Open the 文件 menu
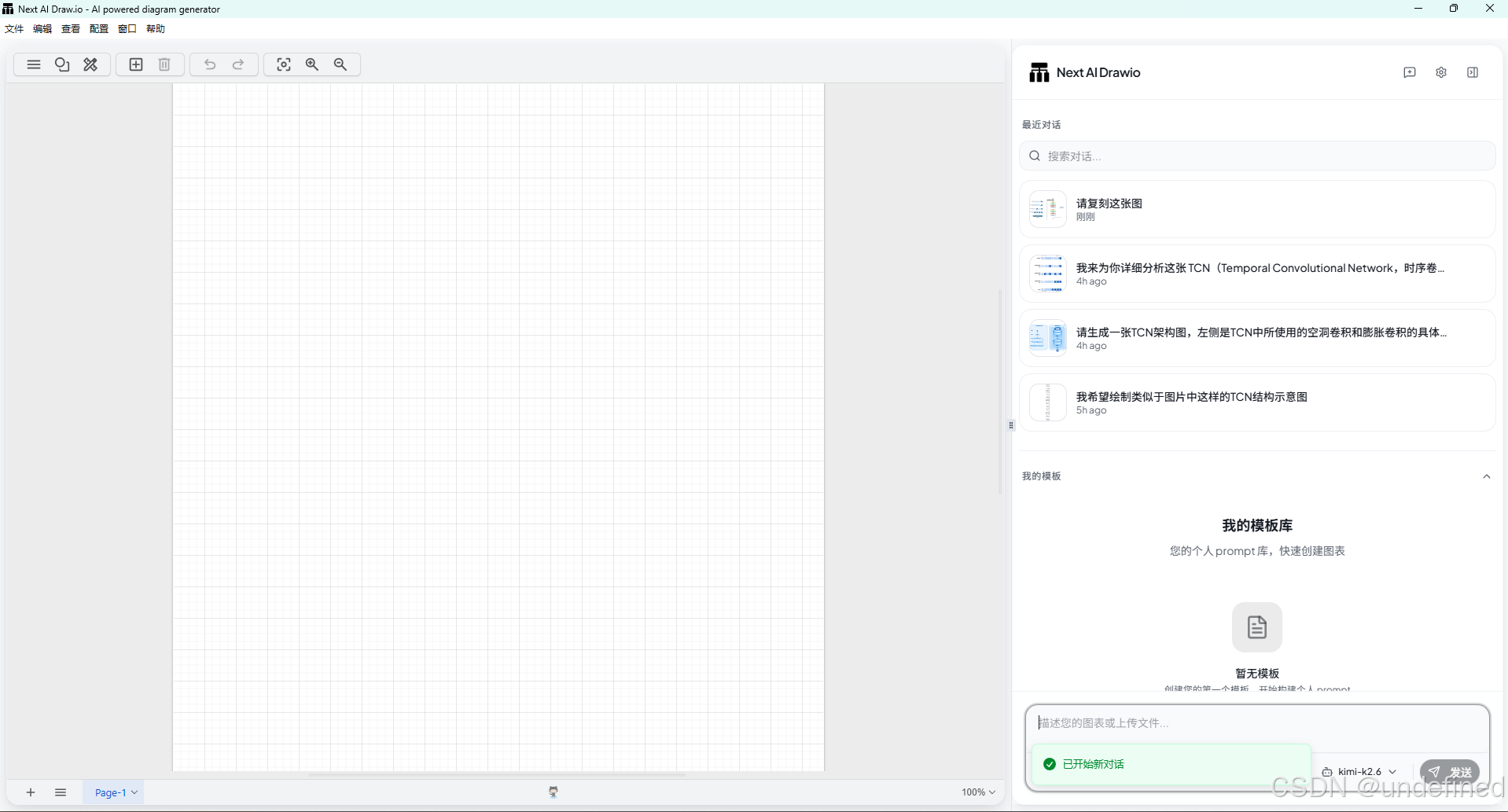The image size is (1508, 812). (x=14, y=29)
